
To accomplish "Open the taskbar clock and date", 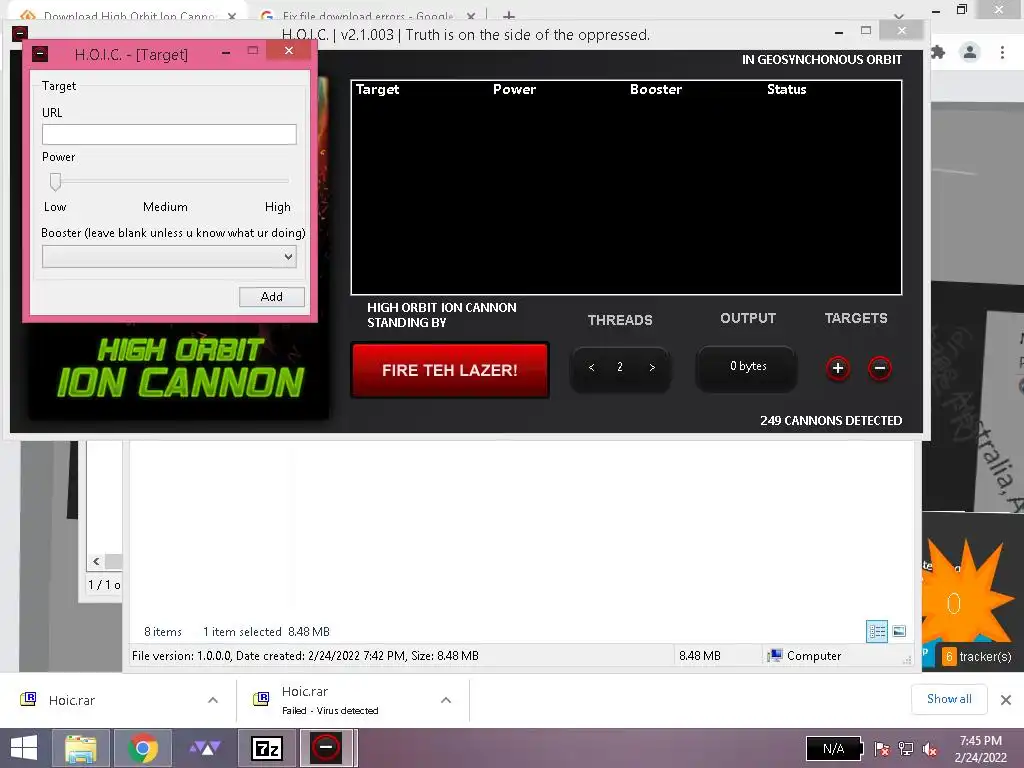I will pos(980,749).
